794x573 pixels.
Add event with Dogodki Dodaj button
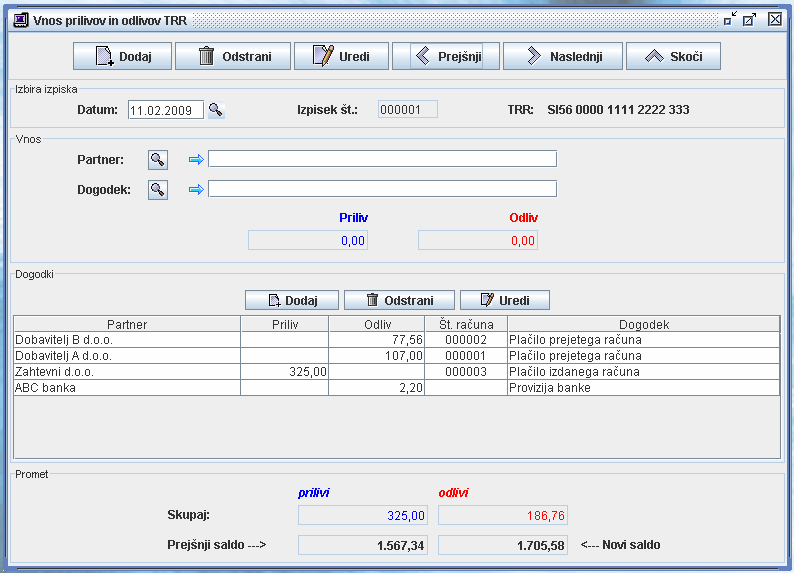click(x=292, y=300)
